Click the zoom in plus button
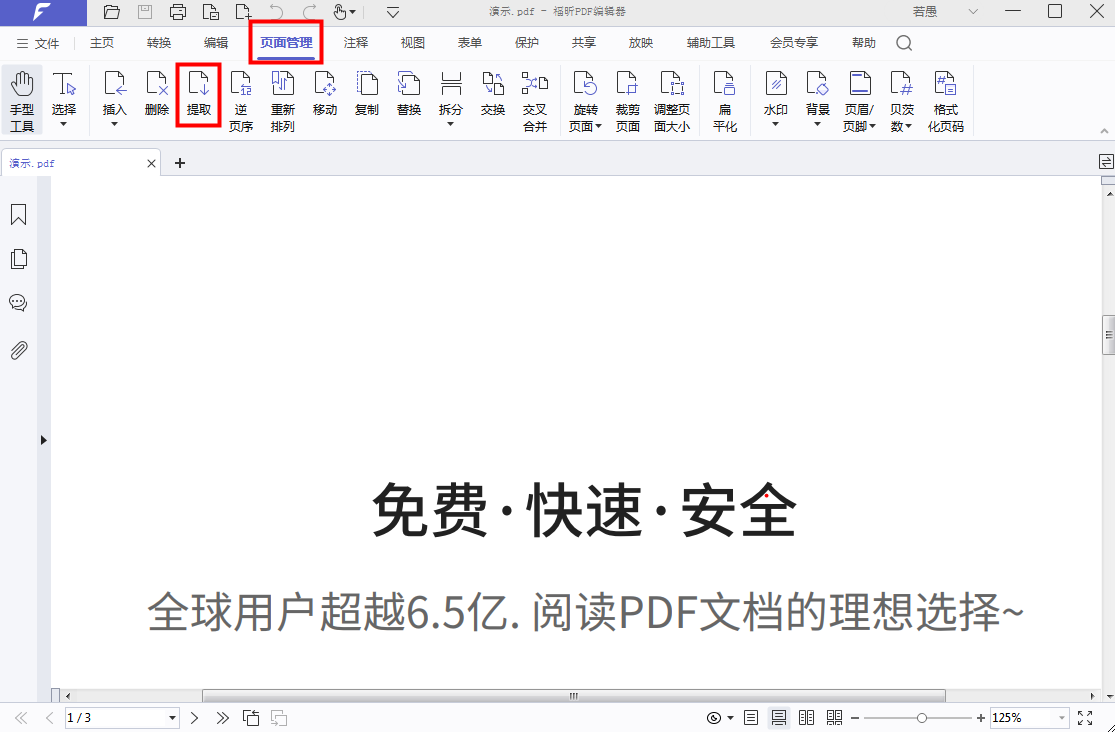Screen dimensions: 1115x732 (x=981, y=718)
